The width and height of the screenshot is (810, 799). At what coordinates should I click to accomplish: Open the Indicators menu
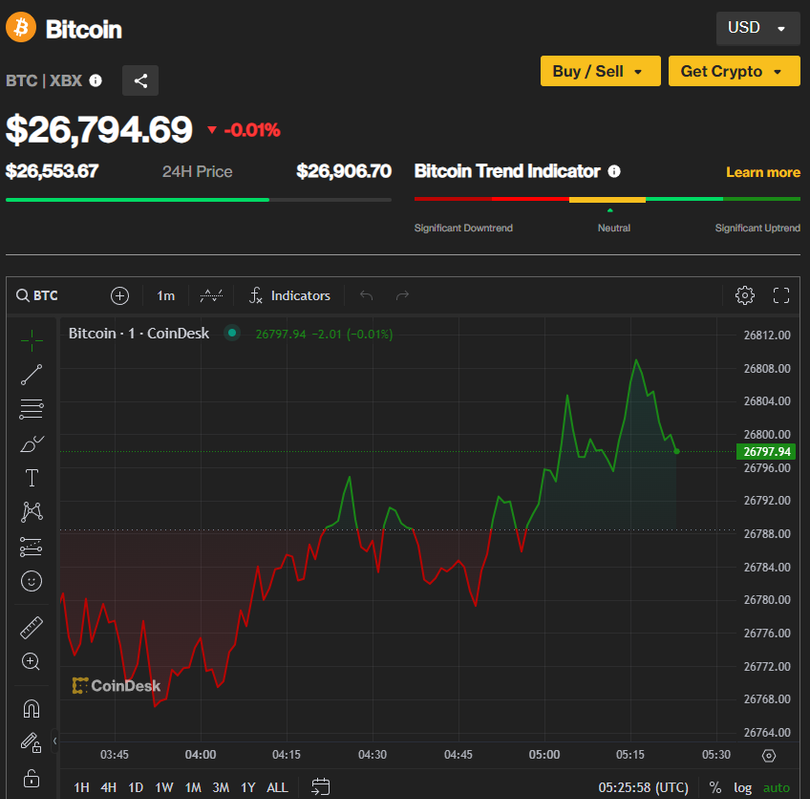point(290,295)
